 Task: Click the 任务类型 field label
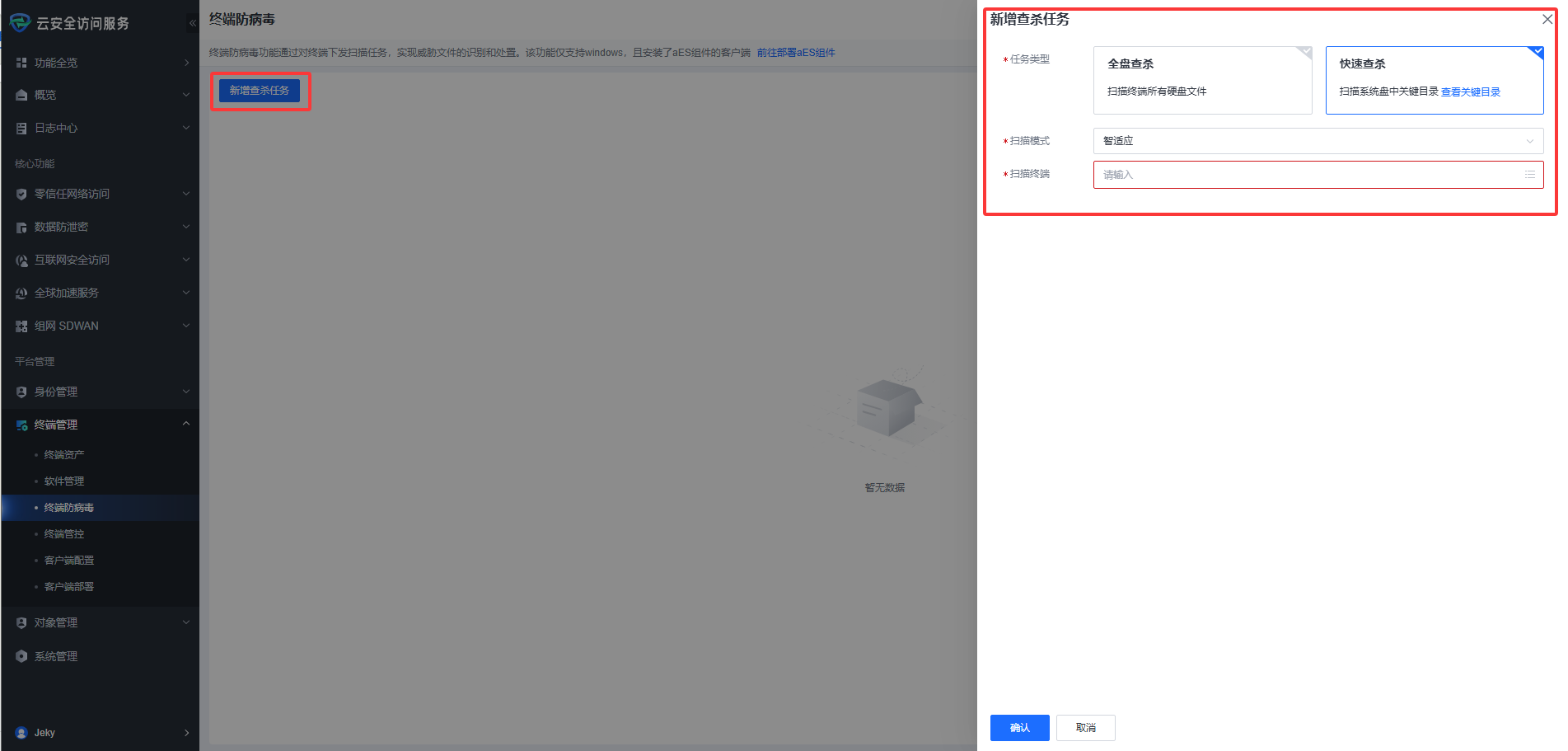tap(1030, 59)
